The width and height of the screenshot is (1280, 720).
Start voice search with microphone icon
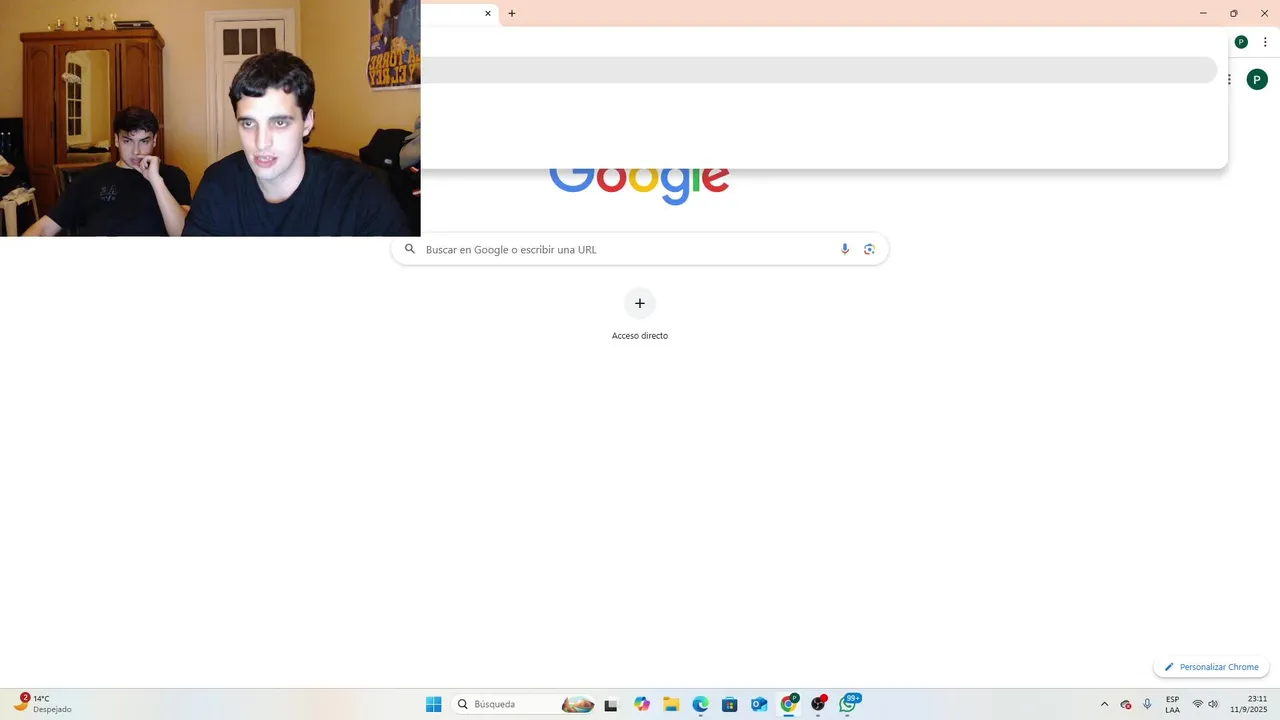tap(845, 249)
